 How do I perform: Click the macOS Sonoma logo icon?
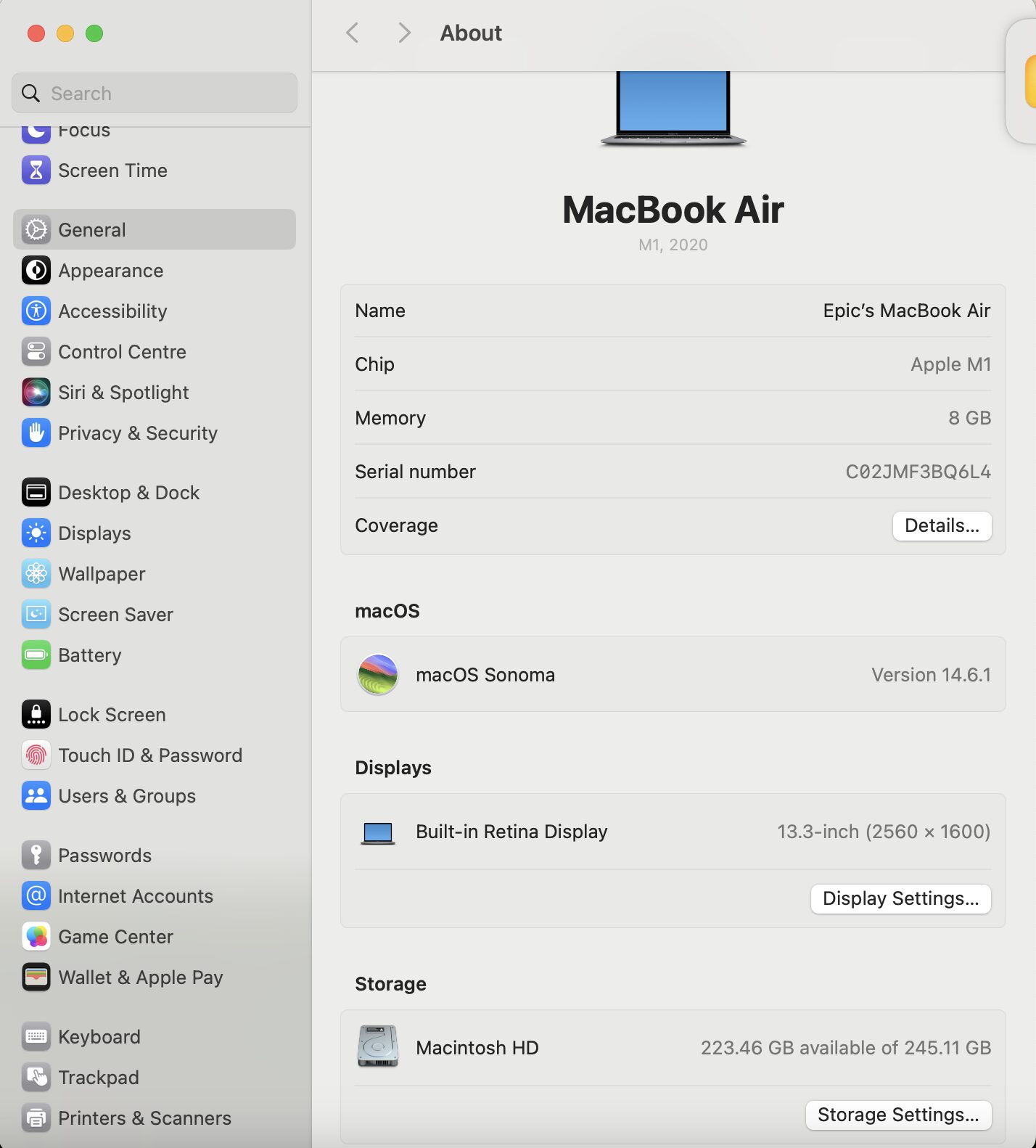click(x=378, y=675)
